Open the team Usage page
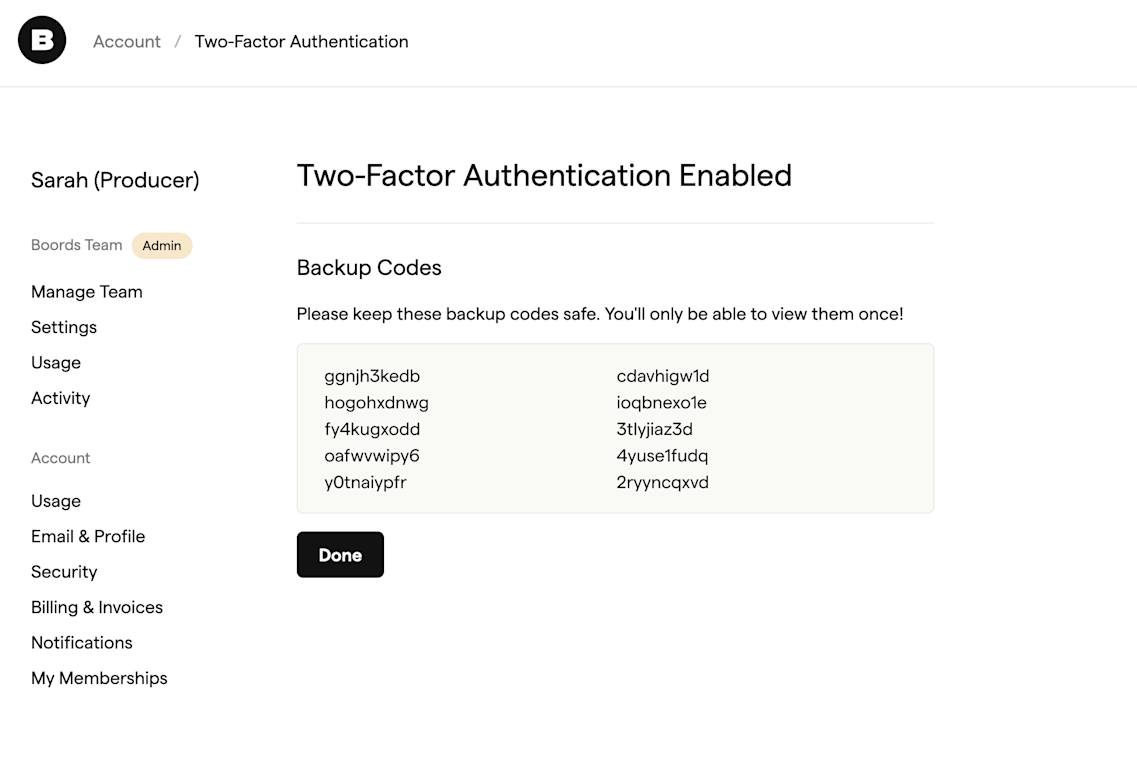 pyautogui.click(x=56, y=362)
